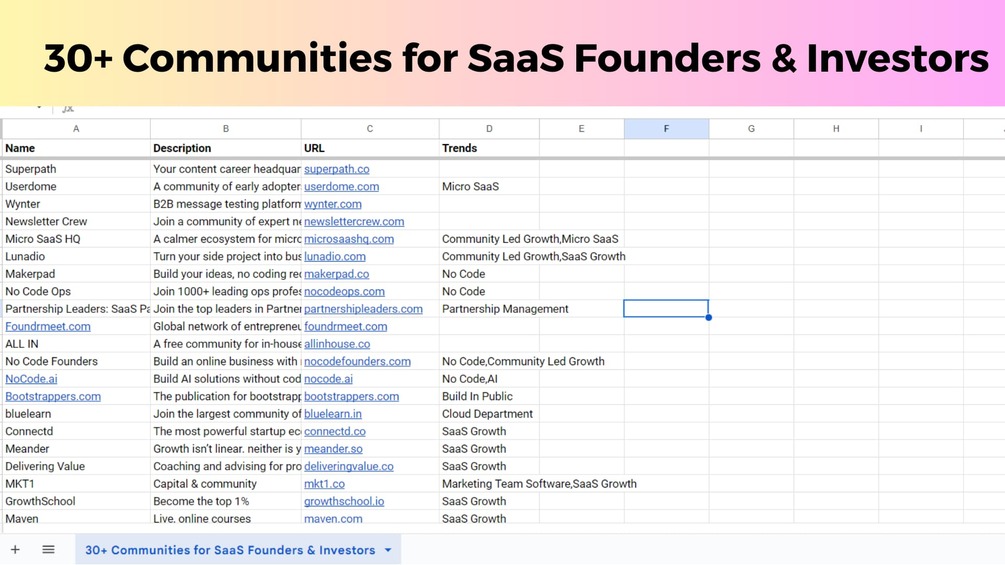Image resolution: width=1005 pixels, height=565 pixels.
Task: Open the lunadio.com link
Action: [335, 256]
